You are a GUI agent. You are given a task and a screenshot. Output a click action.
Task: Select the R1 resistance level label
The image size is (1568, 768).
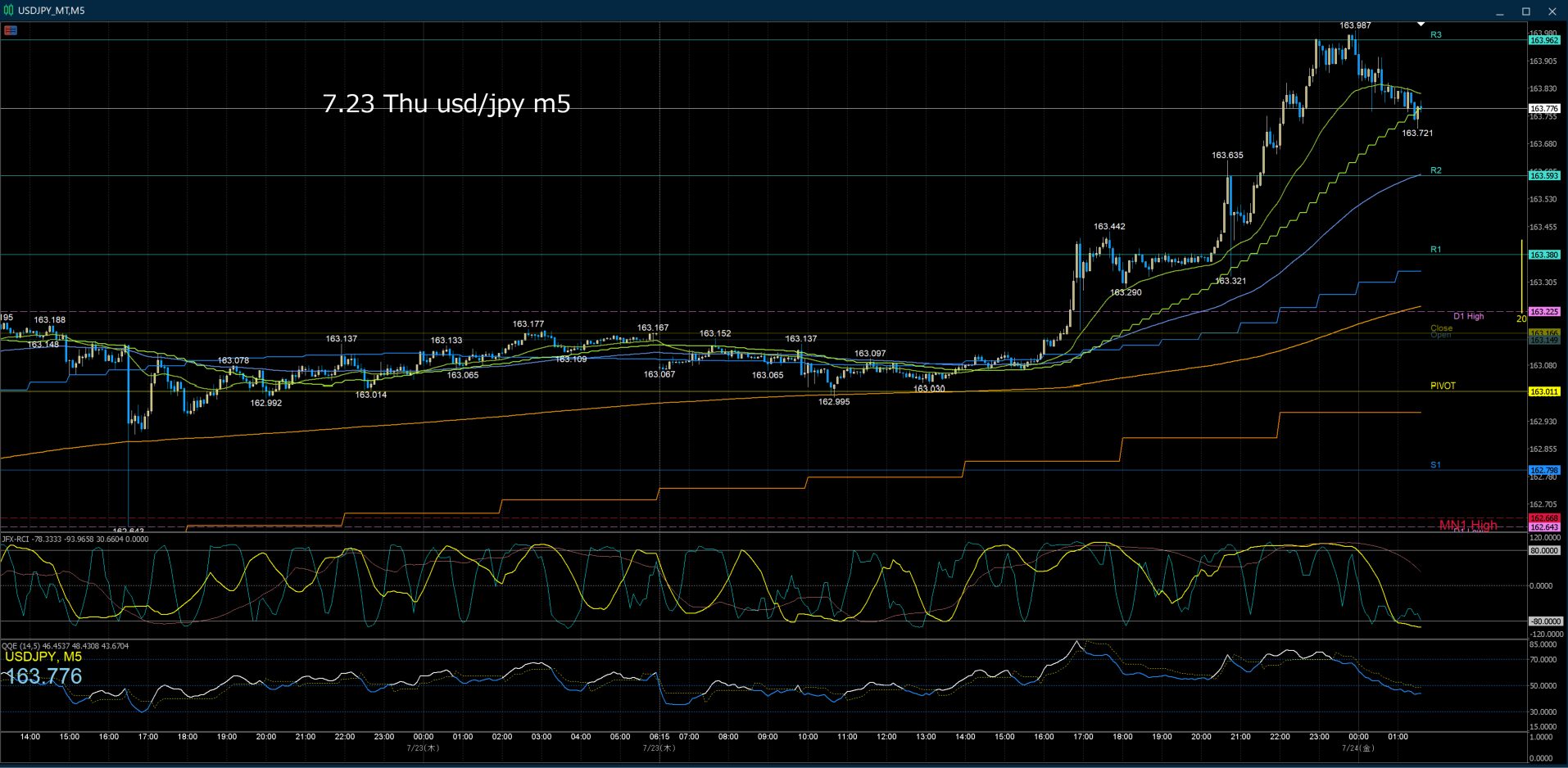(x=1436, y=249)
